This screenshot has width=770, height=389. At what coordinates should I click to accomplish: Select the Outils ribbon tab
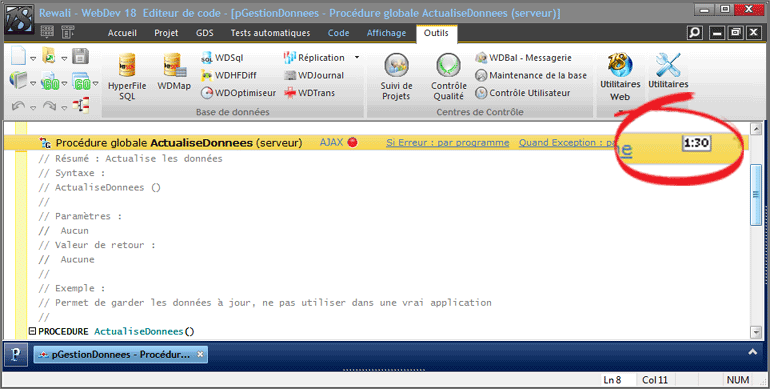436,33
